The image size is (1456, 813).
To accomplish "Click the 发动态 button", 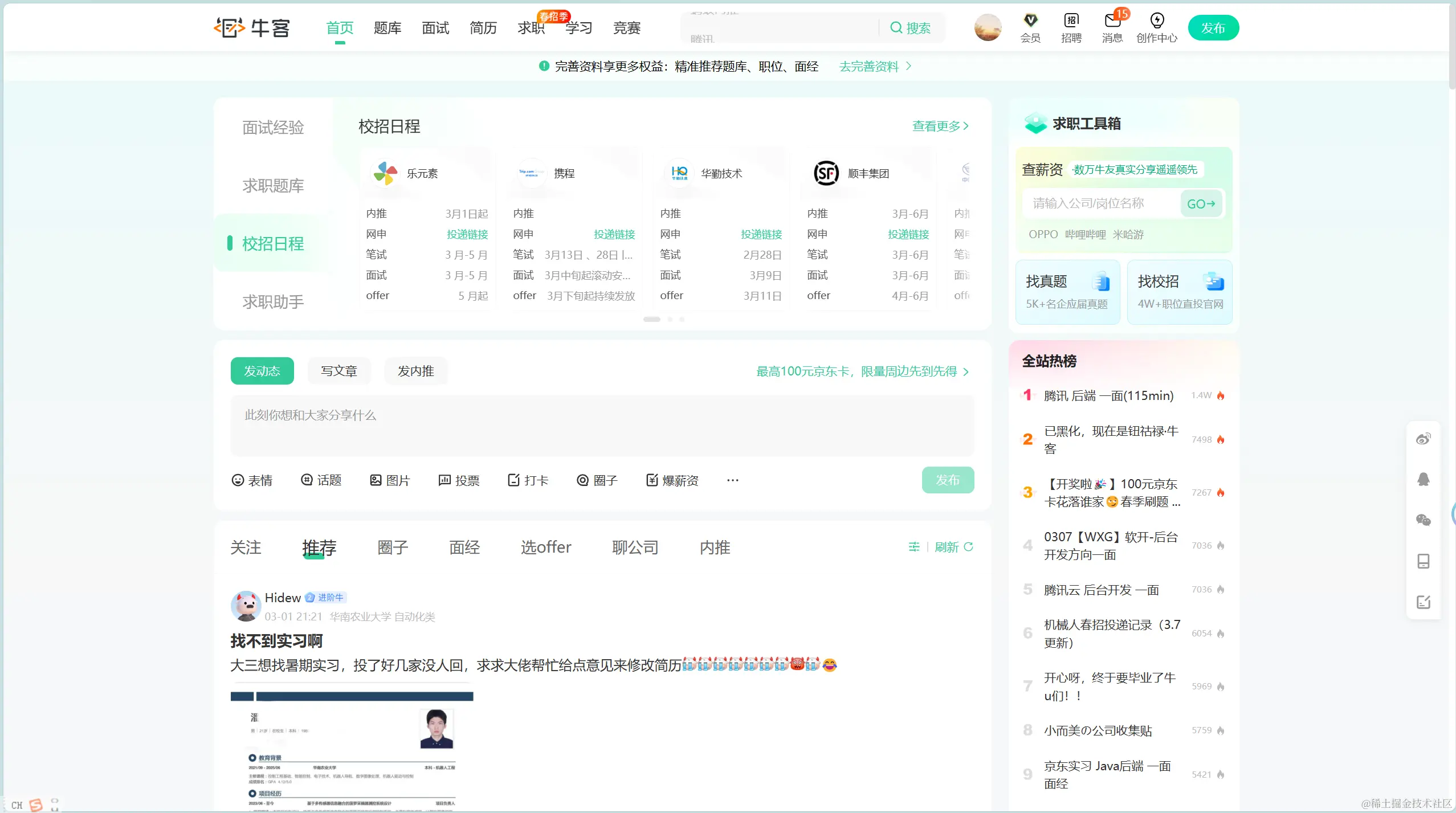I will pyautogui.click(x=262, y=371).
